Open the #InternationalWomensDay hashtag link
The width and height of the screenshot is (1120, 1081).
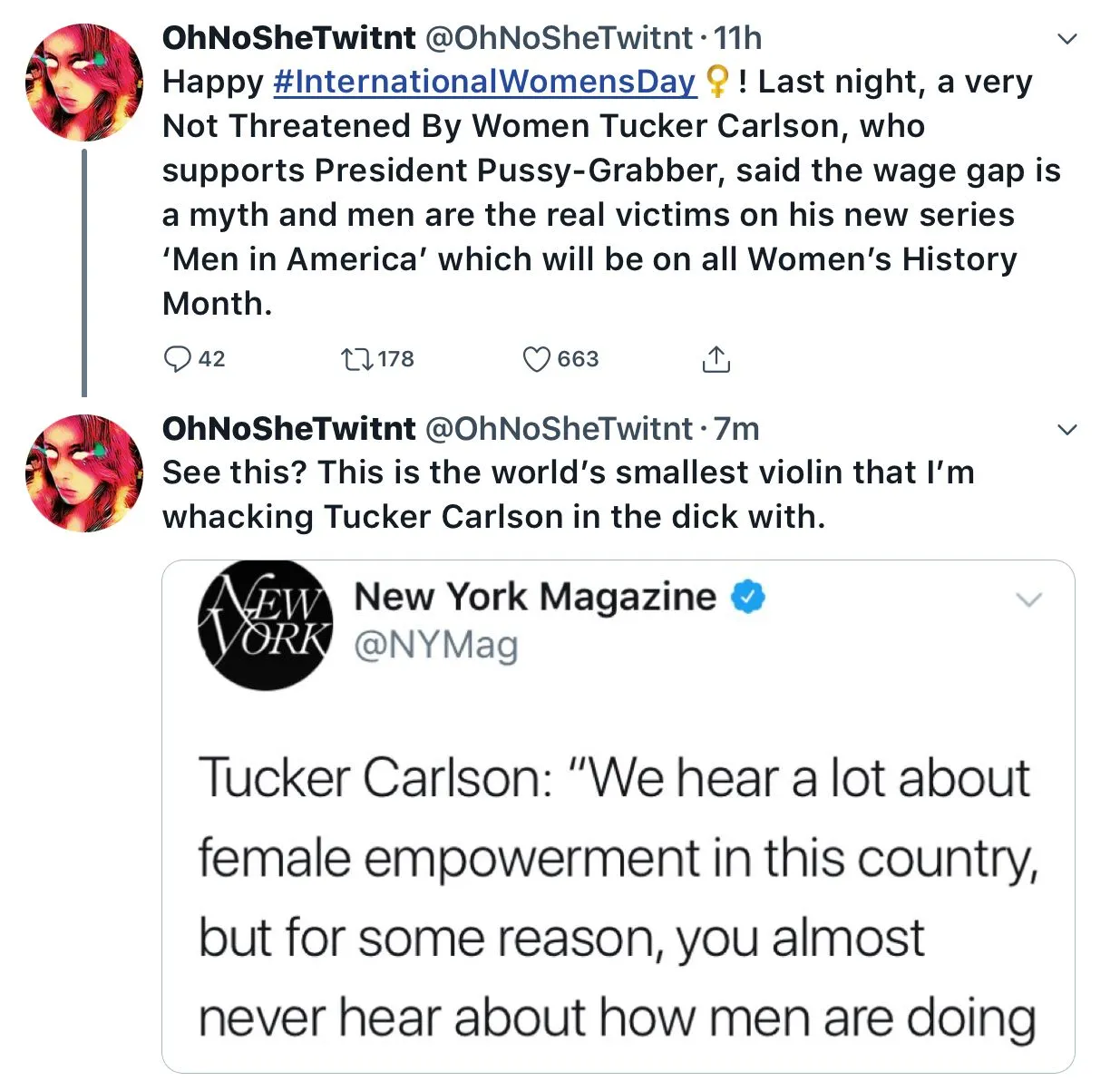pyautogui.click(x=483, y=82)
